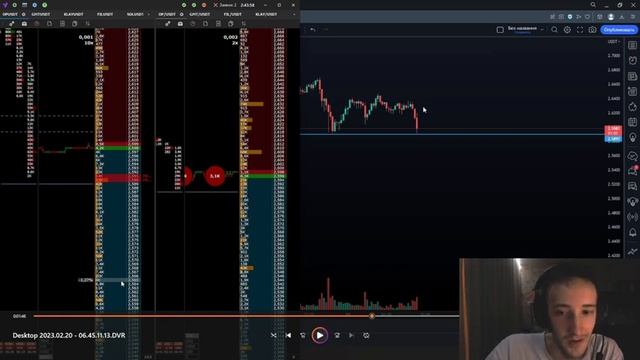Switch to GMT/USDT tab in right order book
640x360 pixels.
[x=200, y=14]
